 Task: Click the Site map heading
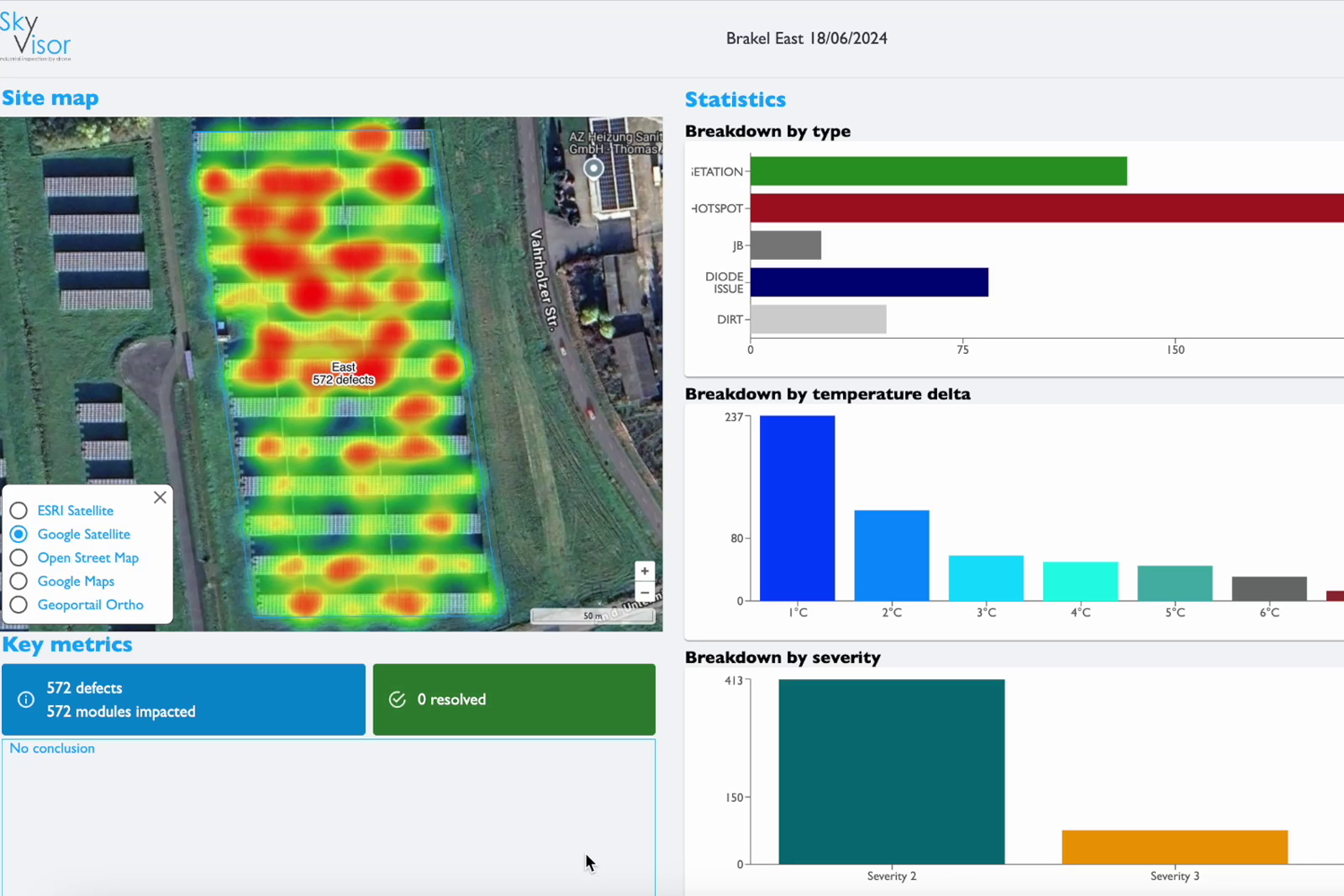[50, 98]
